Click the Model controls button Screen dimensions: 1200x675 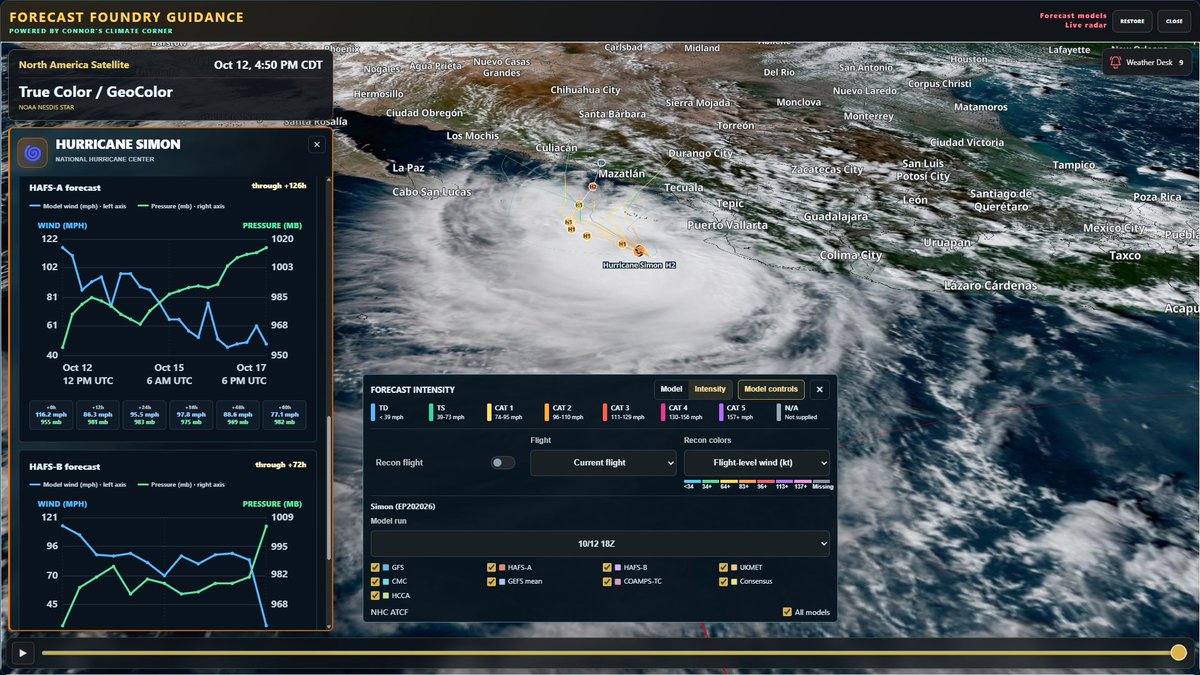771,390
